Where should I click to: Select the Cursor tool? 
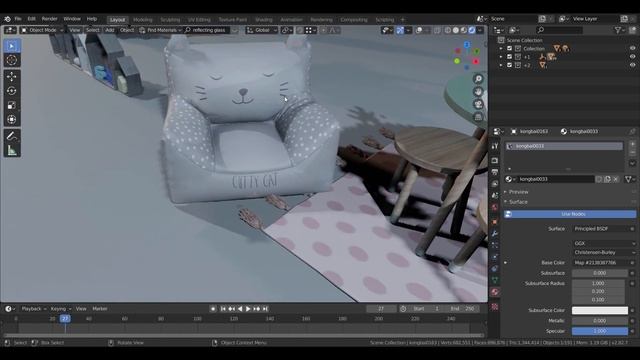pyautogui.click(x=12, y=60)
